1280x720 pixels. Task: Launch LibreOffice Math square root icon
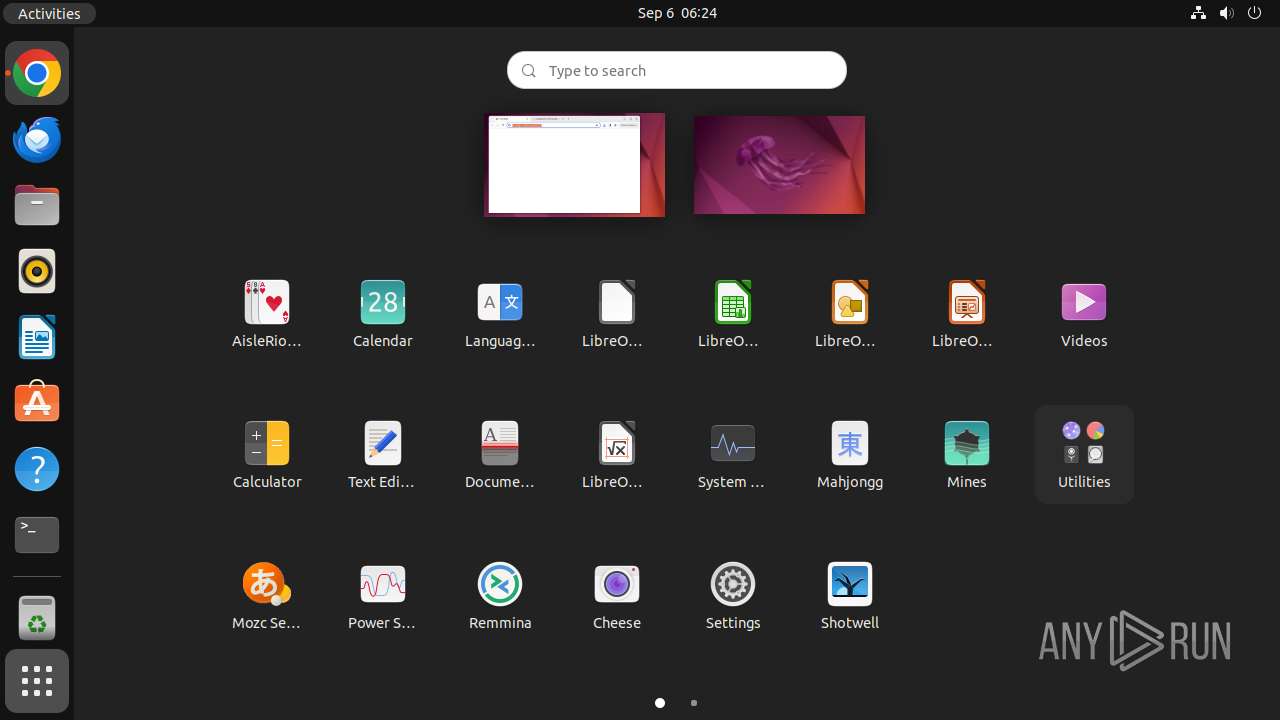[x=617, y=455]
